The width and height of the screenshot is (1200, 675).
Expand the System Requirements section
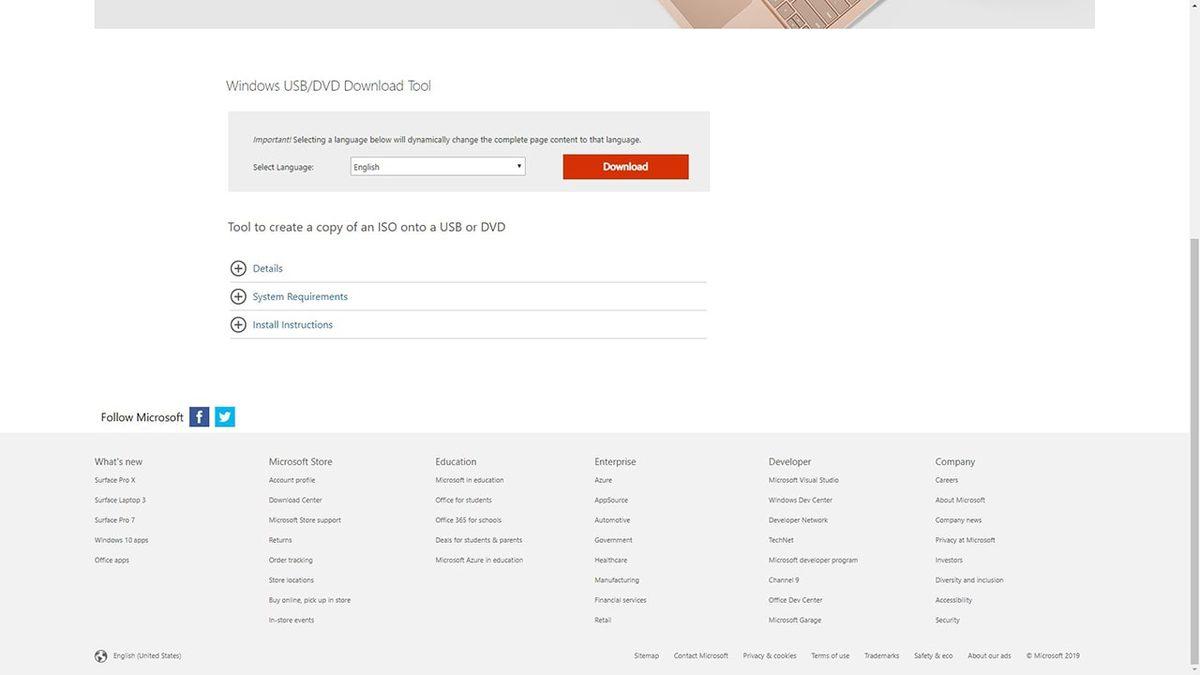(x=300, y=297)
